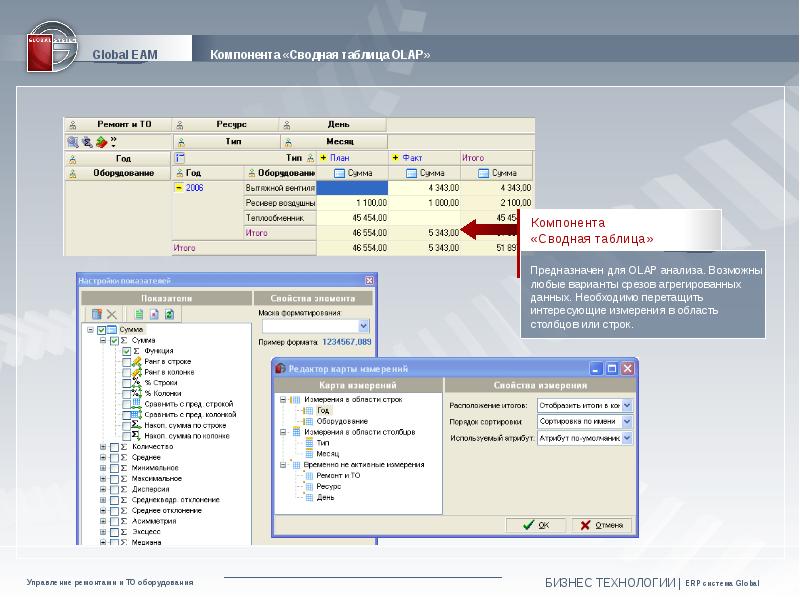Uncheck the Функция checkbox
Viewport: 800px width, 600px height.
127,351
